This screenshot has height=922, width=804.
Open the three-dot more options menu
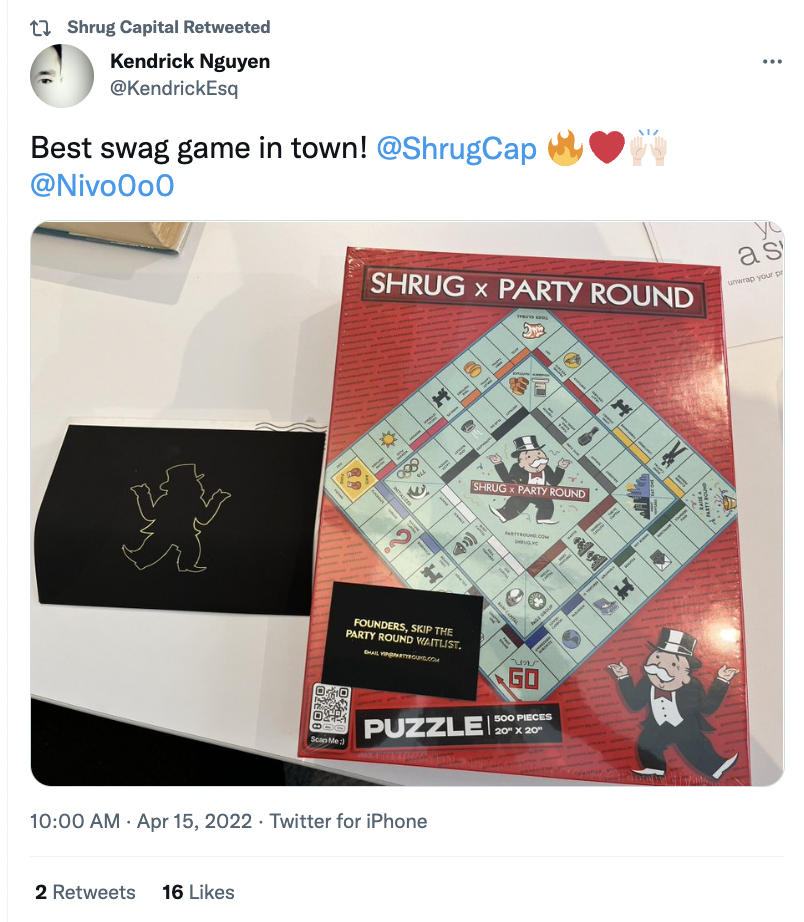[x=772, y=61]
